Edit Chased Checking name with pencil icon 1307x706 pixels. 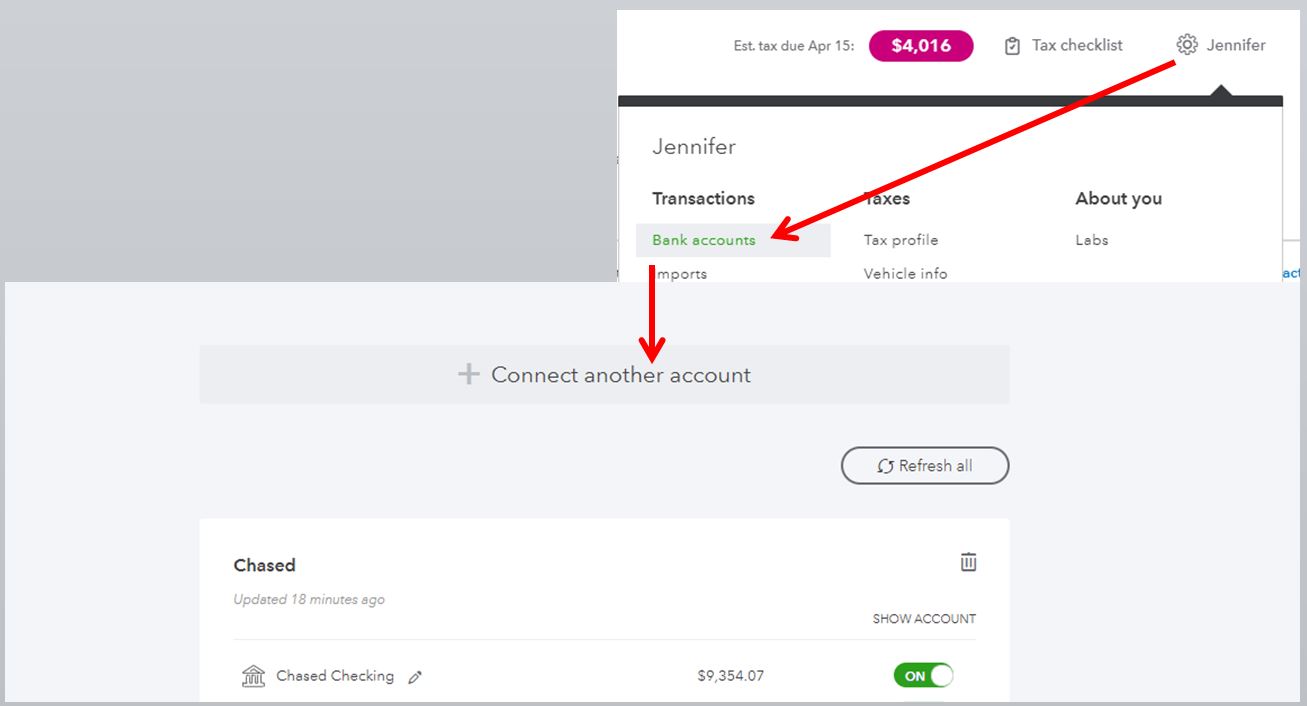click(415, 677)
